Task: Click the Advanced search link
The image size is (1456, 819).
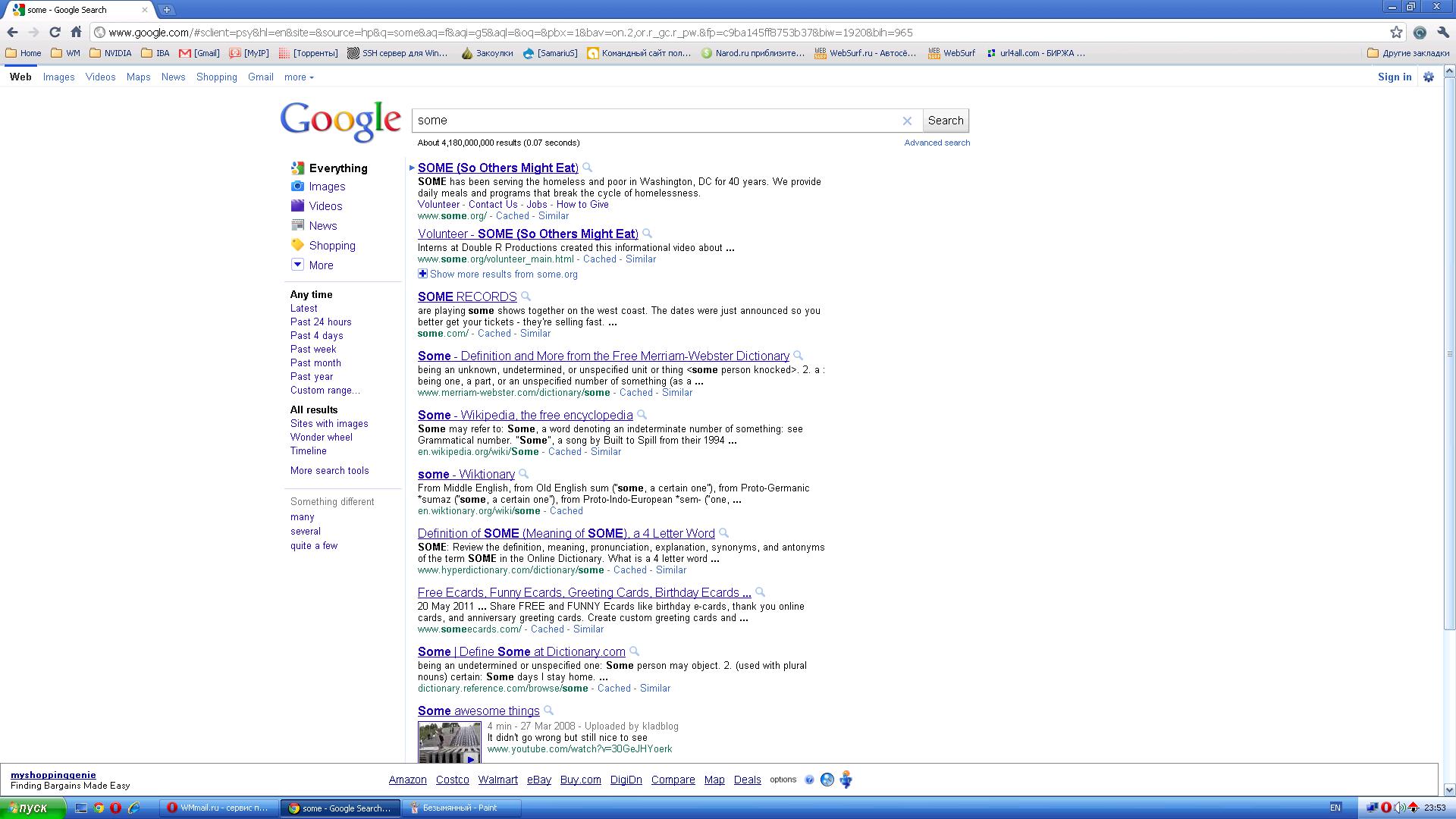Action: 937,143
